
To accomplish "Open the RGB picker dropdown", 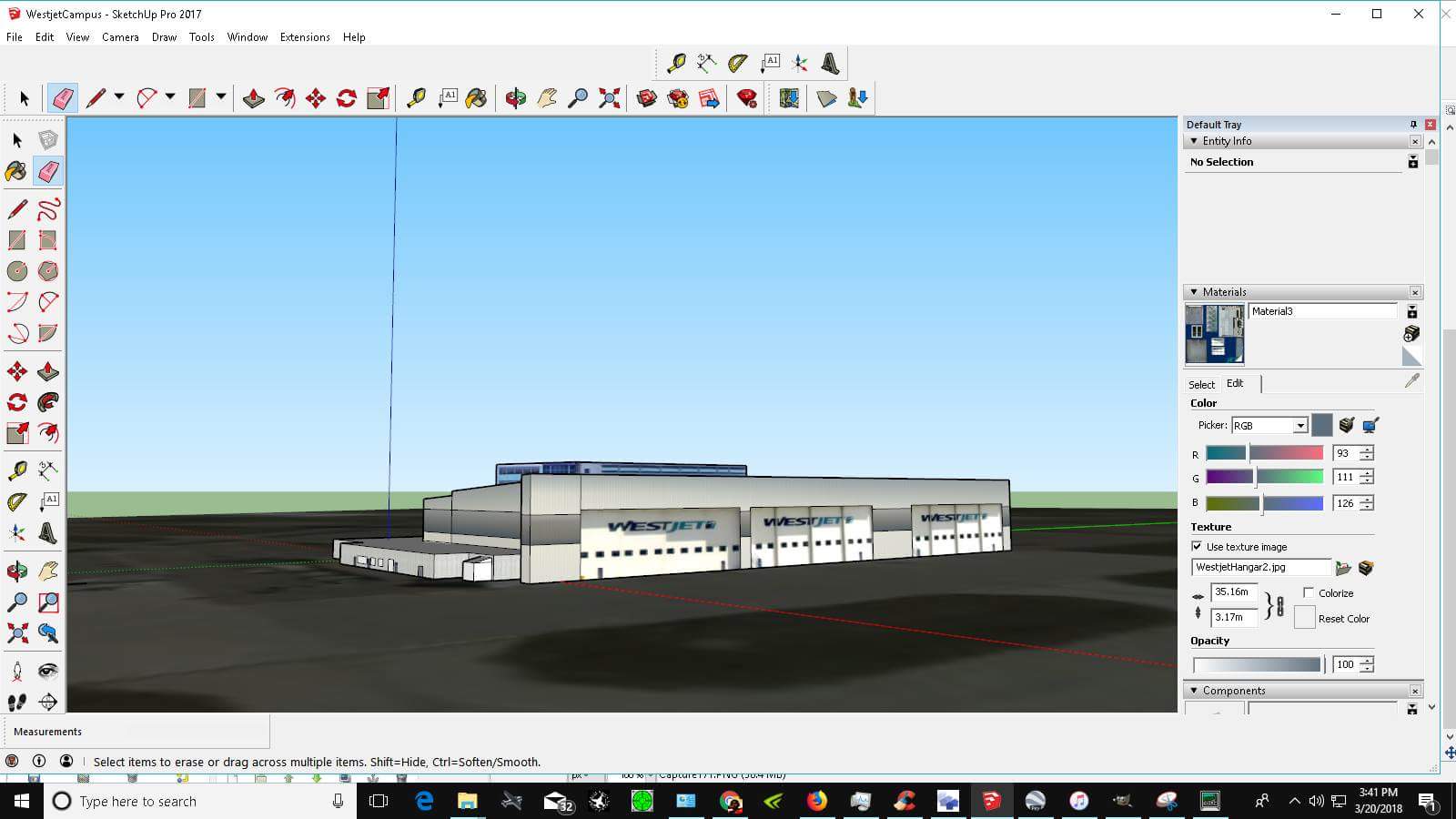I will 1300,426.
